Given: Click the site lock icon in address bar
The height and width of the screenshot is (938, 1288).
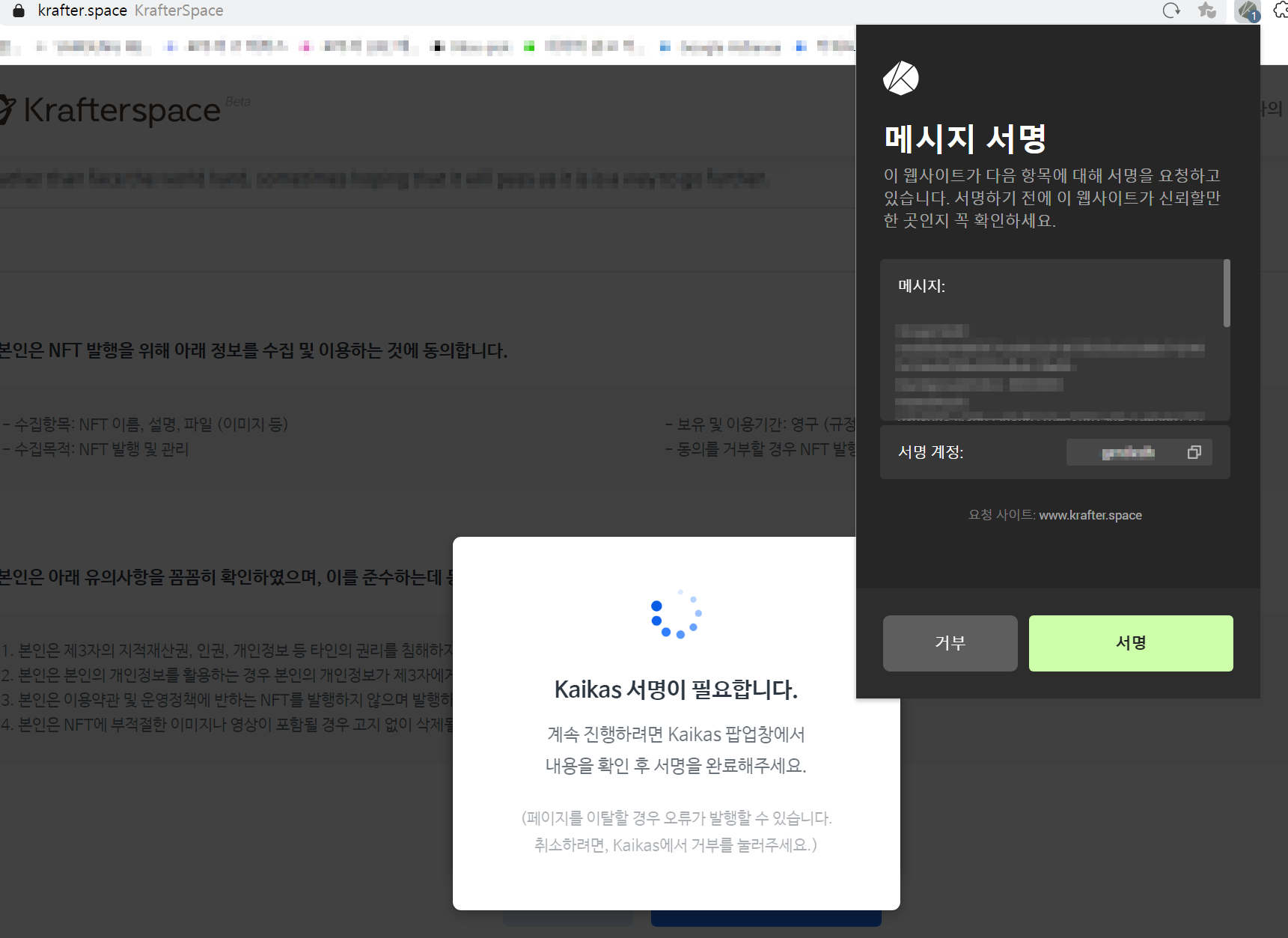Looking at the screenshot, I should [19, 10].
